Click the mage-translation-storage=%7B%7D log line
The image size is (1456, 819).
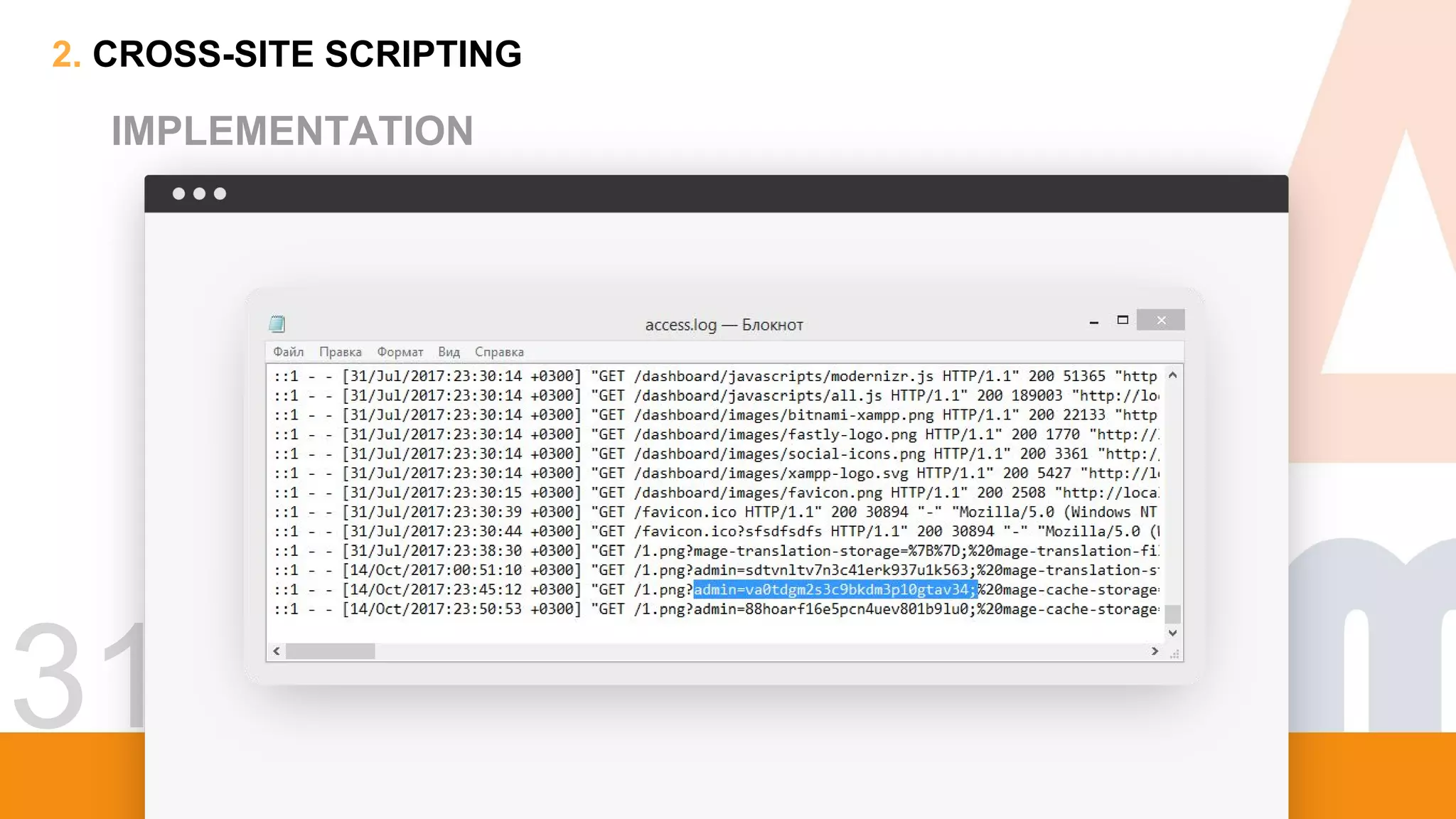pos(716,551)
